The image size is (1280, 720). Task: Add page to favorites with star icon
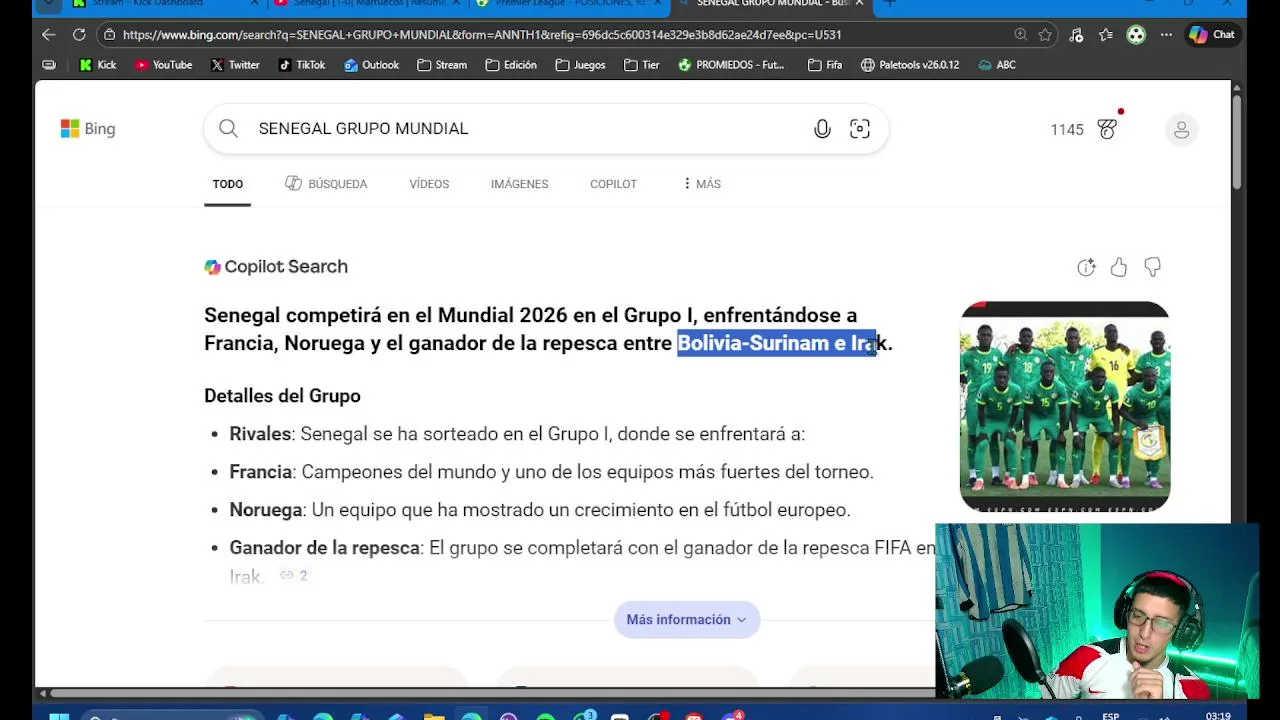pos(1045,34)
